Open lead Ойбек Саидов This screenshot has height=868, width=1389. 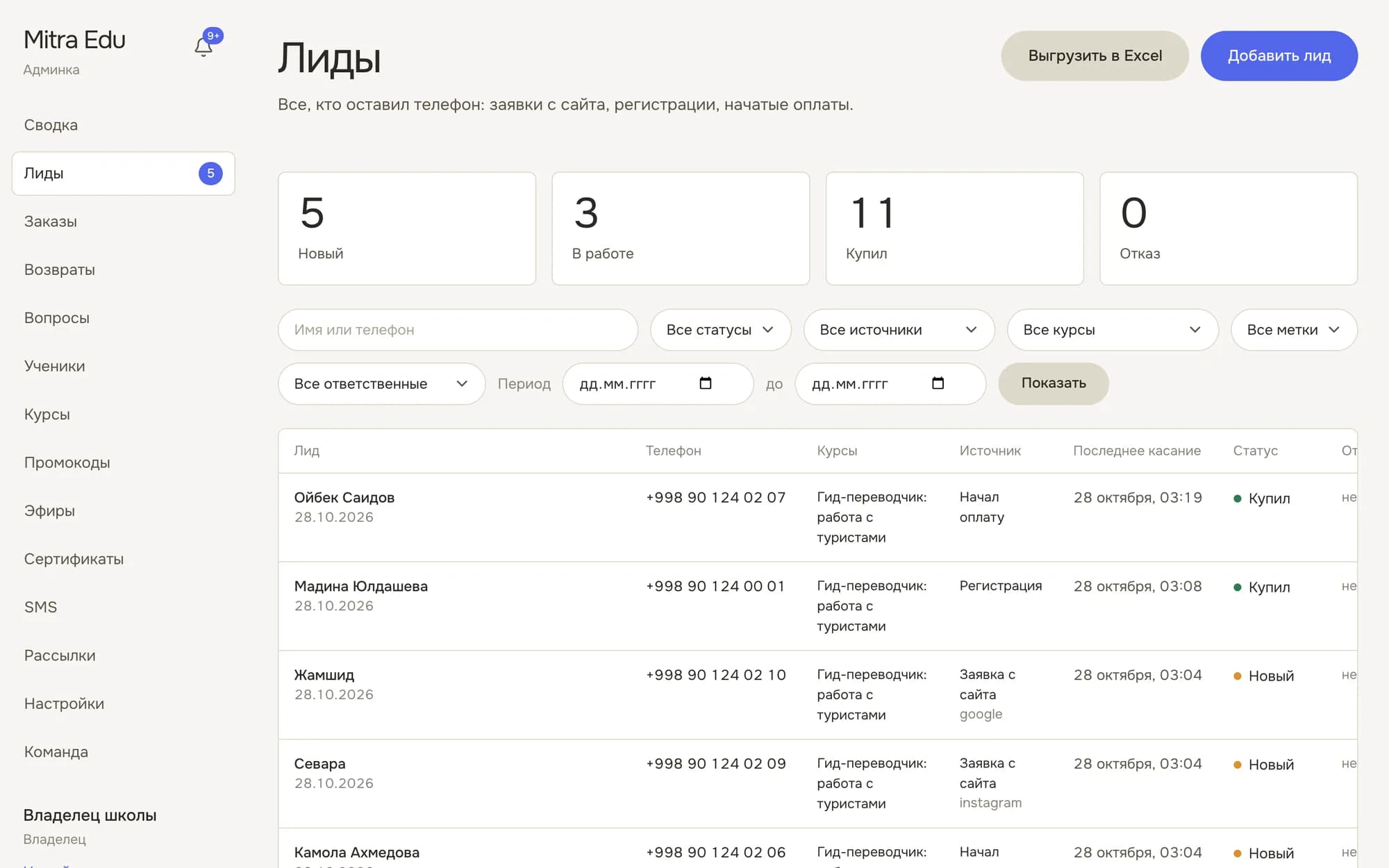click(344, 498)
